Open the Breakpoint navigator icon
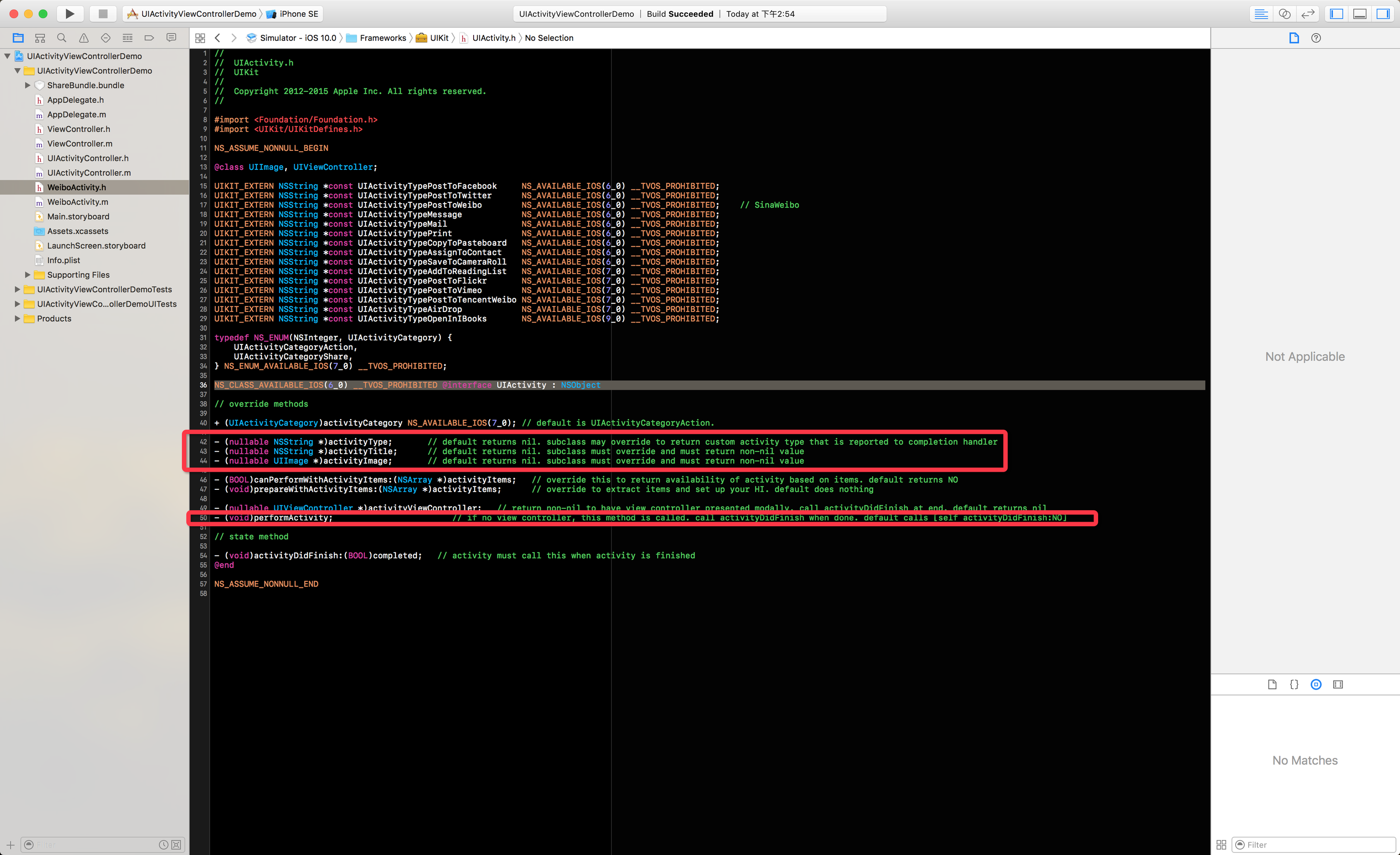This screenshot has width=1400, height=855. 150,38
